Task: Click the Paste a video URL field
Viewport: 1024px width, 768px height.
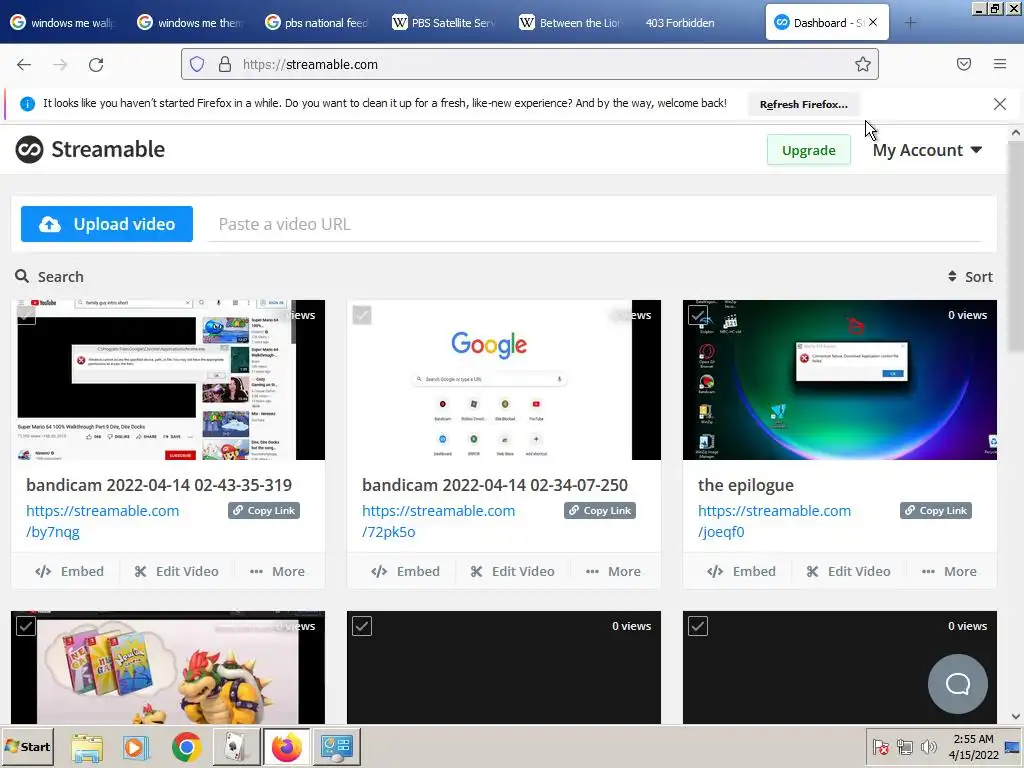Action: tap(594, 225)
